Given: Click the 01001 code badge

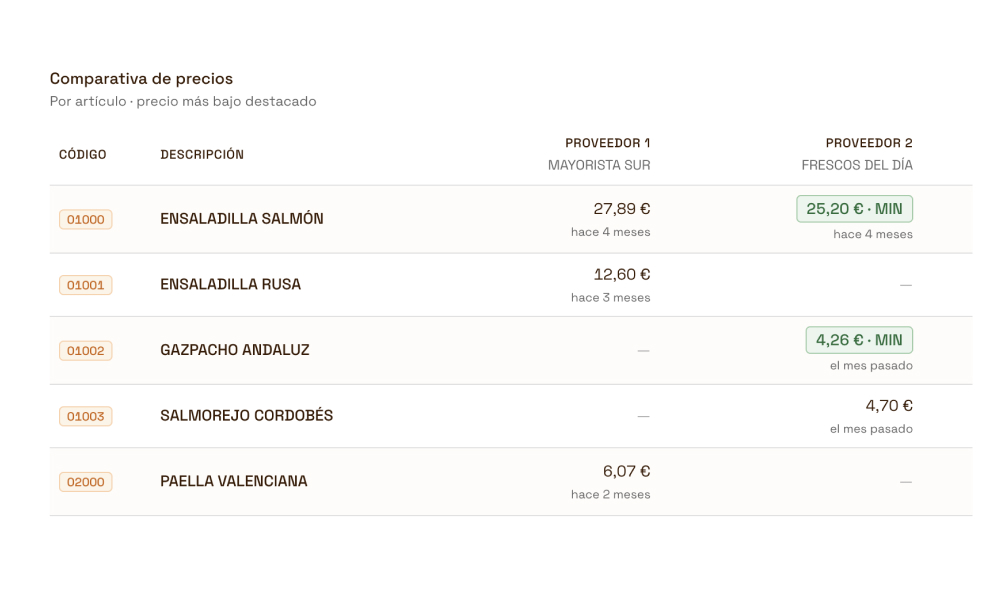Looking at the screenshot, I should tap(85, 285).
